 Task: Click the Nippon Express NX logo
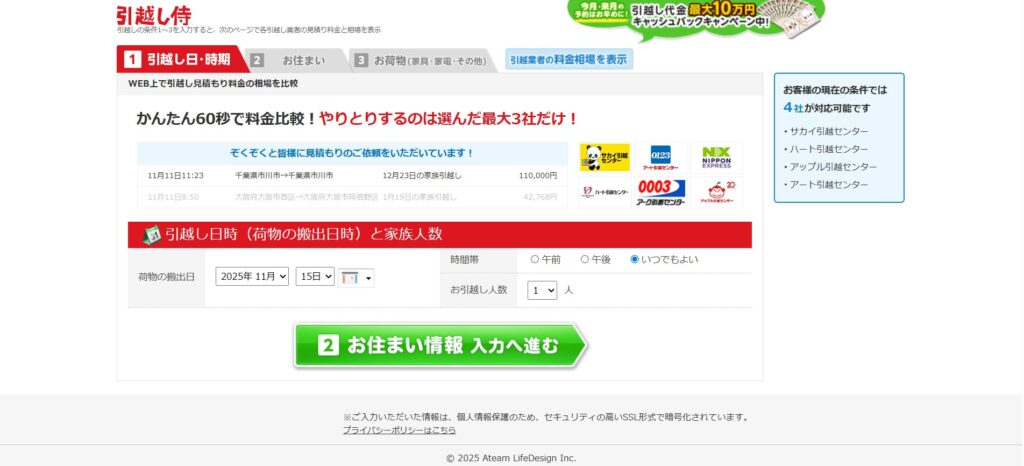click(x=717, y=157)
